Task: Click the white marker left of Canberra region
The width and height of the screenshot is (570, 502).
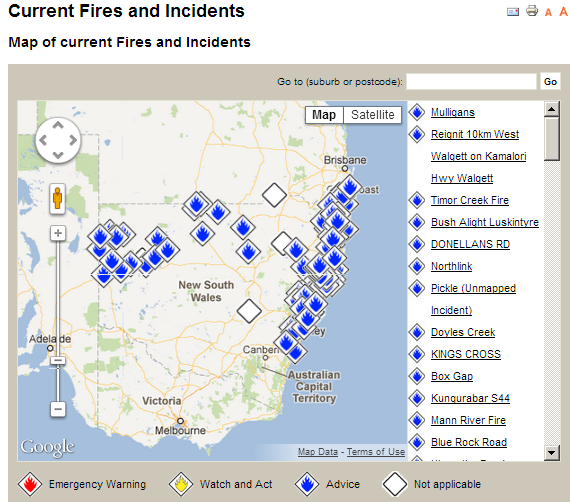Action: [x=249, y=311]
